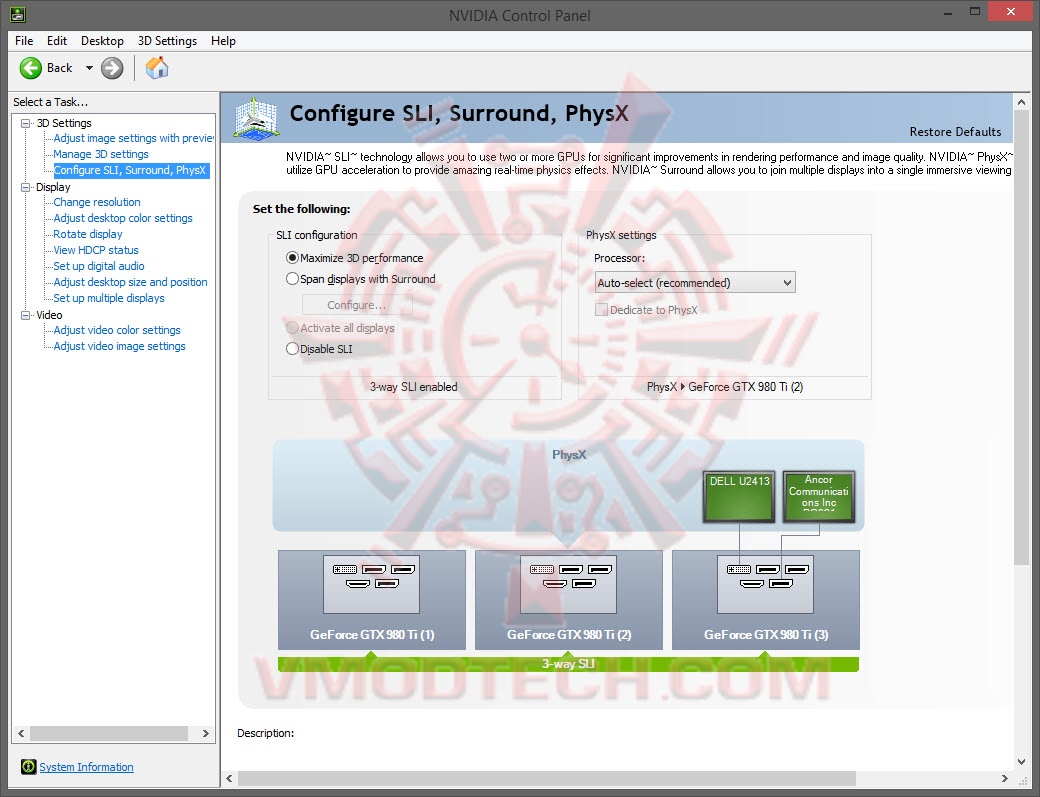1040x797 pixels.
Task: Collapse the Display tree node
Action: pyautogui.click(x=26, y=187)
